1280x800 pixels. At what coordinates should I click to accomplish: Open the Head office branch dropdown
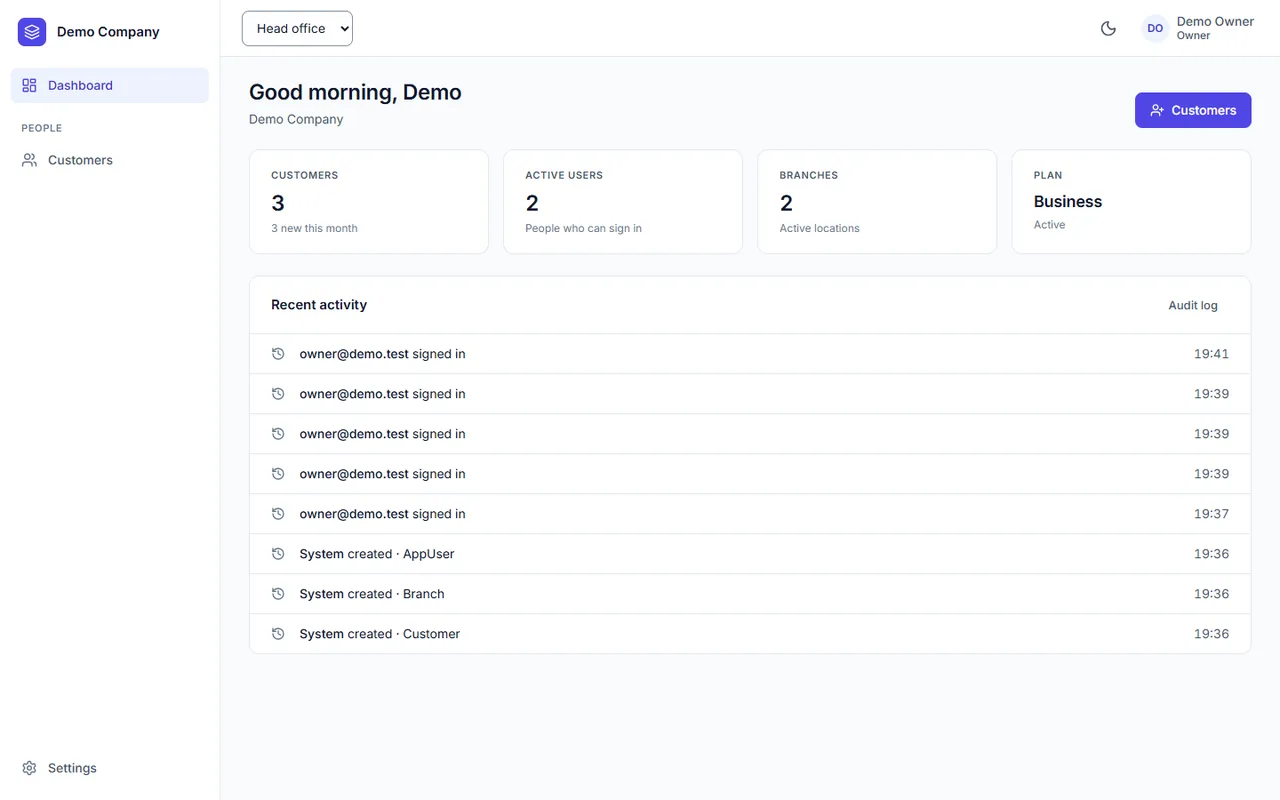coord(297,28)
